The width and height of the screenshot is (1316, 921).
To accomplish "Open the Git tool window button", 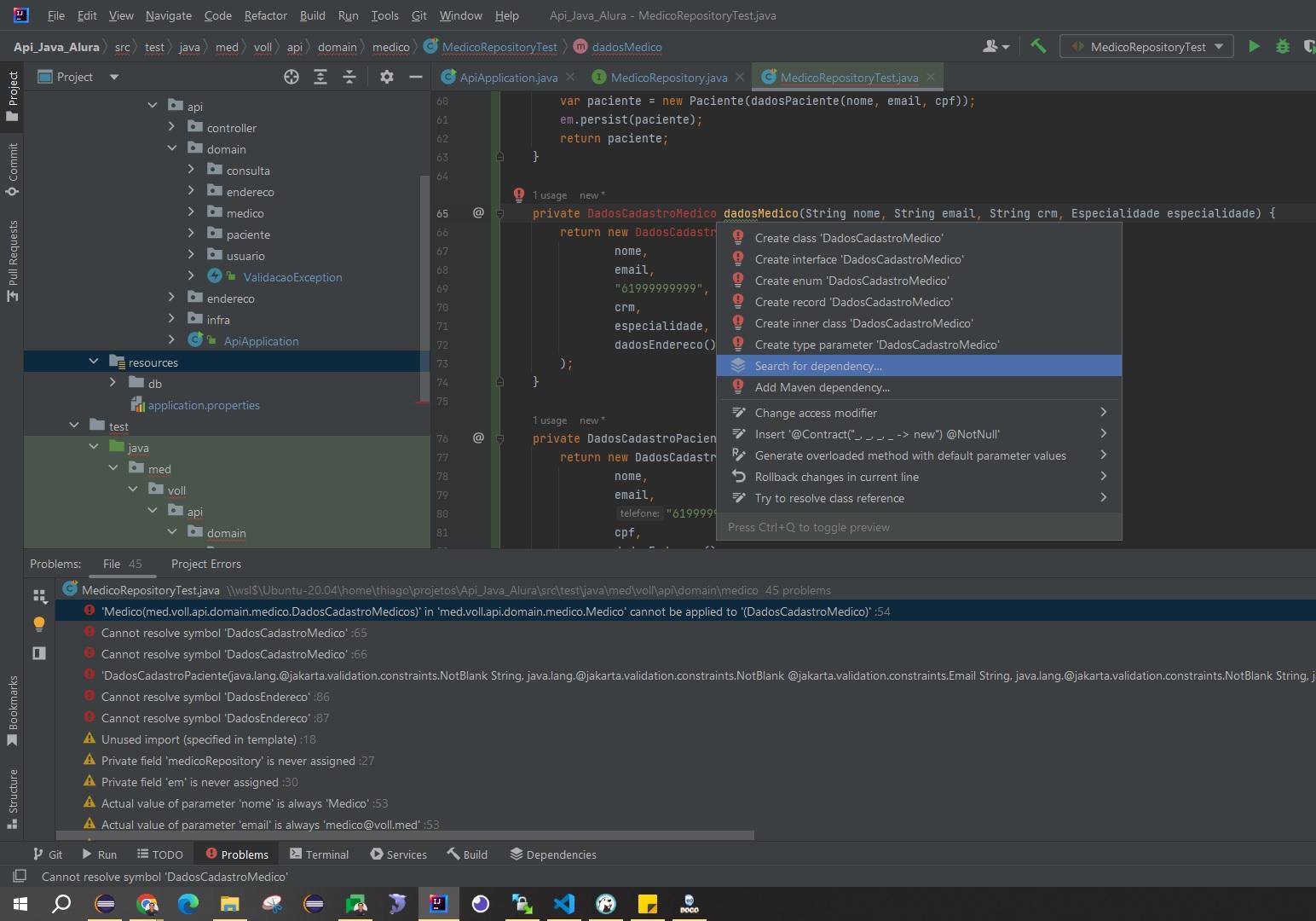I will click(x=48, y=854).
